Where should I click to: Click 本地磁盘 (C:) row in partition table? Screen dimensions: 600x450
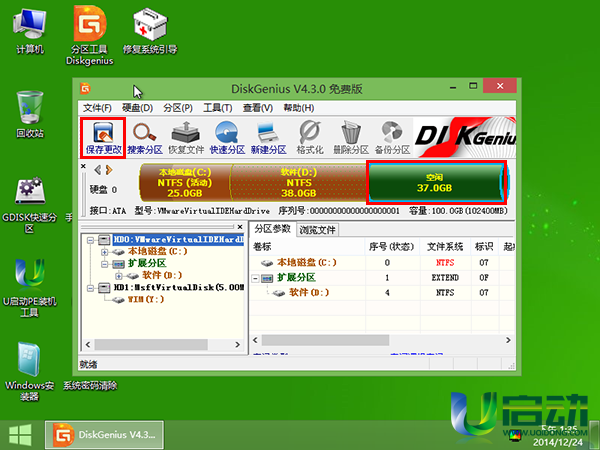pyautogui.click(x=382, y=262)
